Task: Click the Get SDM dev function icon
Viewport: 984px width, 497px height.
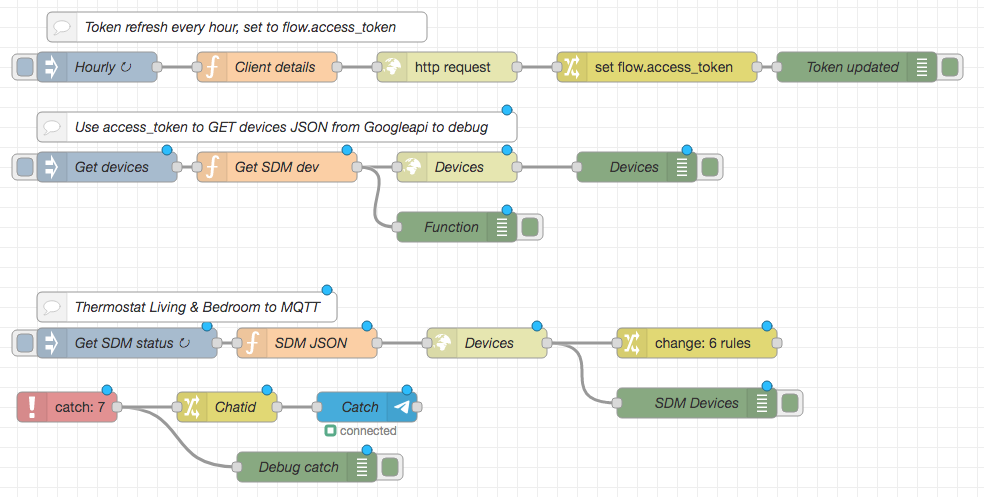Action: coord(211,167)
